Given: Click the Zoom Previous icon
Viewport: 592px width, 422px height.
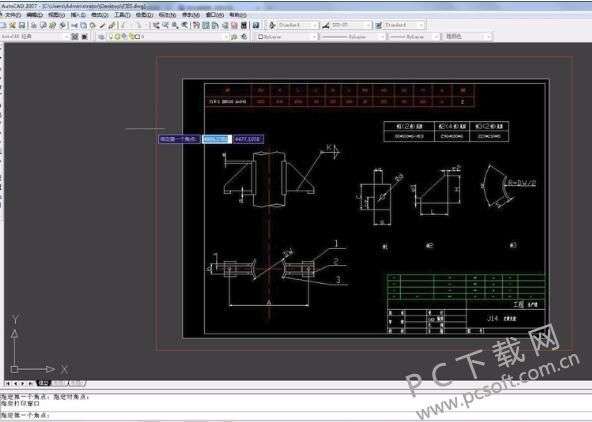Looking at the screenshot, I should point(184,25).
